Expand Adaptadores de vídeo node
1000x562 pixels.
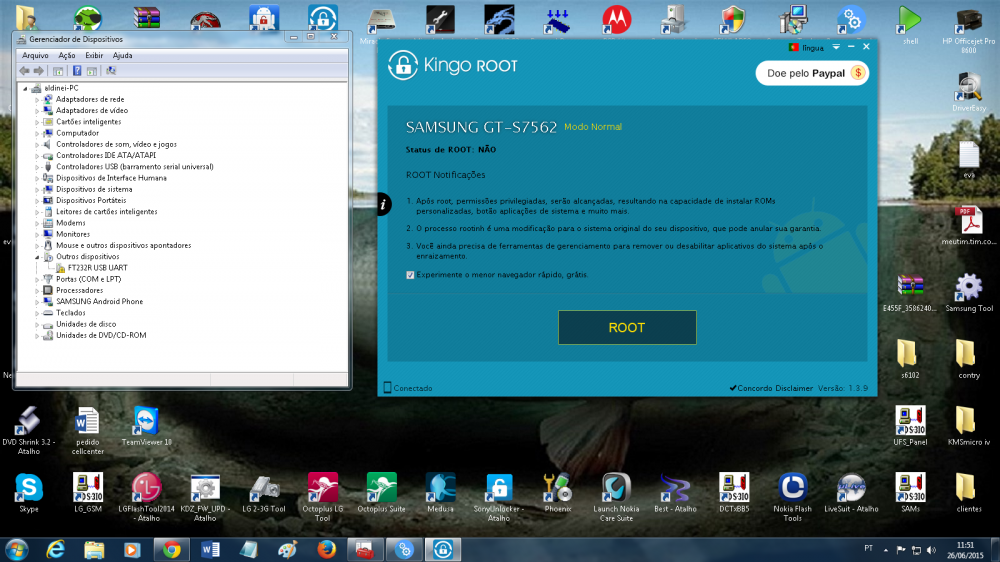click(x=37, y=111)
